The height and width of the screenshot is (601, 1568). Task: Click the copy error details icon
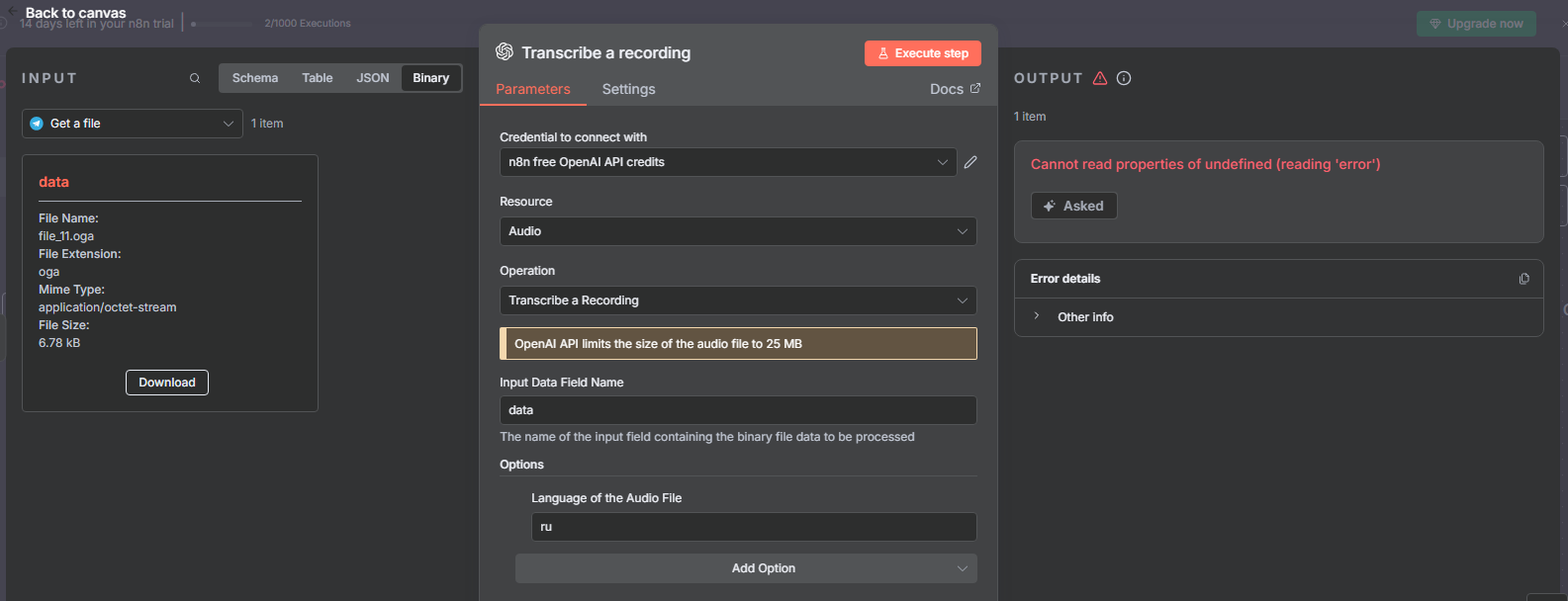pyautogui.click(x=1523, y=279)
